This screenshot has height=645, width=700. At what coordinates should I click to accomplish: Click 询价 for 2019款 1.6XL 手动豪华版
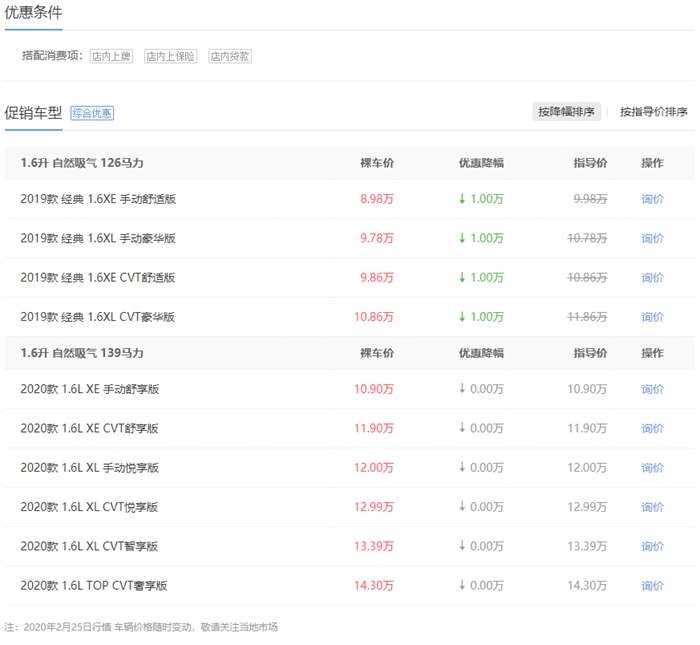click(652, 238)
